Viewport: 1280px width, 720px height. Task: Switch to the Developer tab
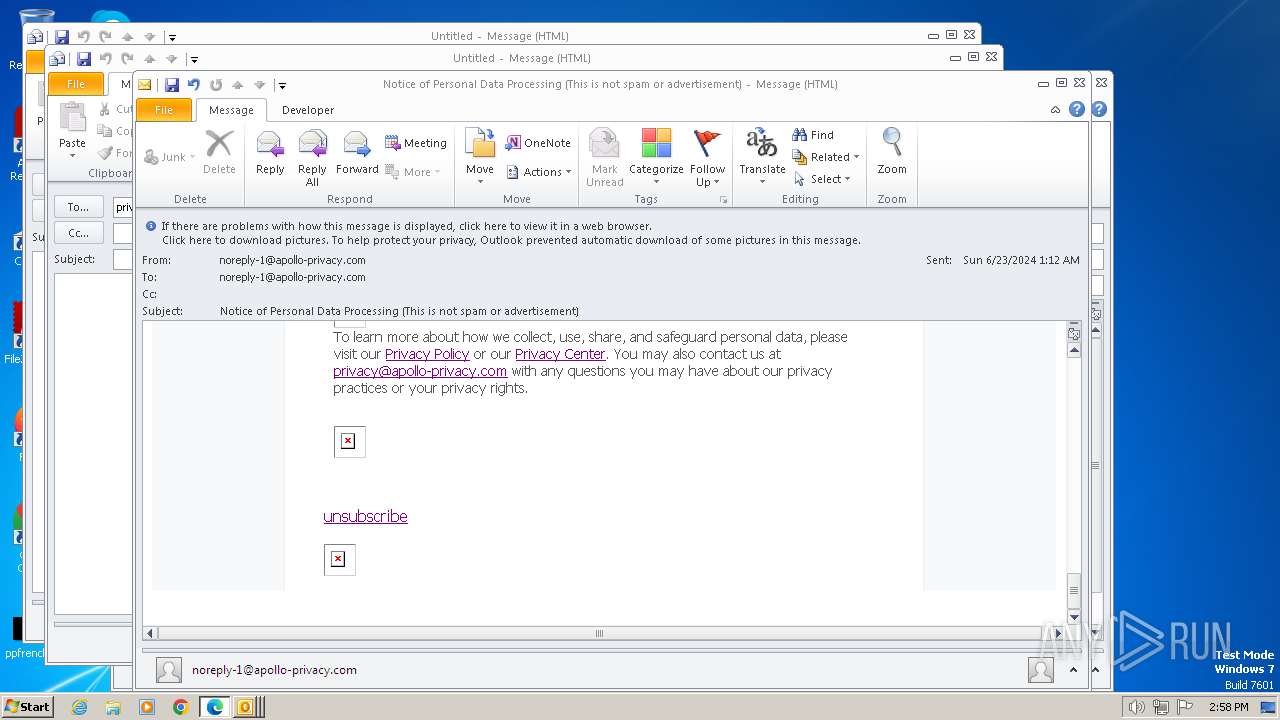(308, 110)
